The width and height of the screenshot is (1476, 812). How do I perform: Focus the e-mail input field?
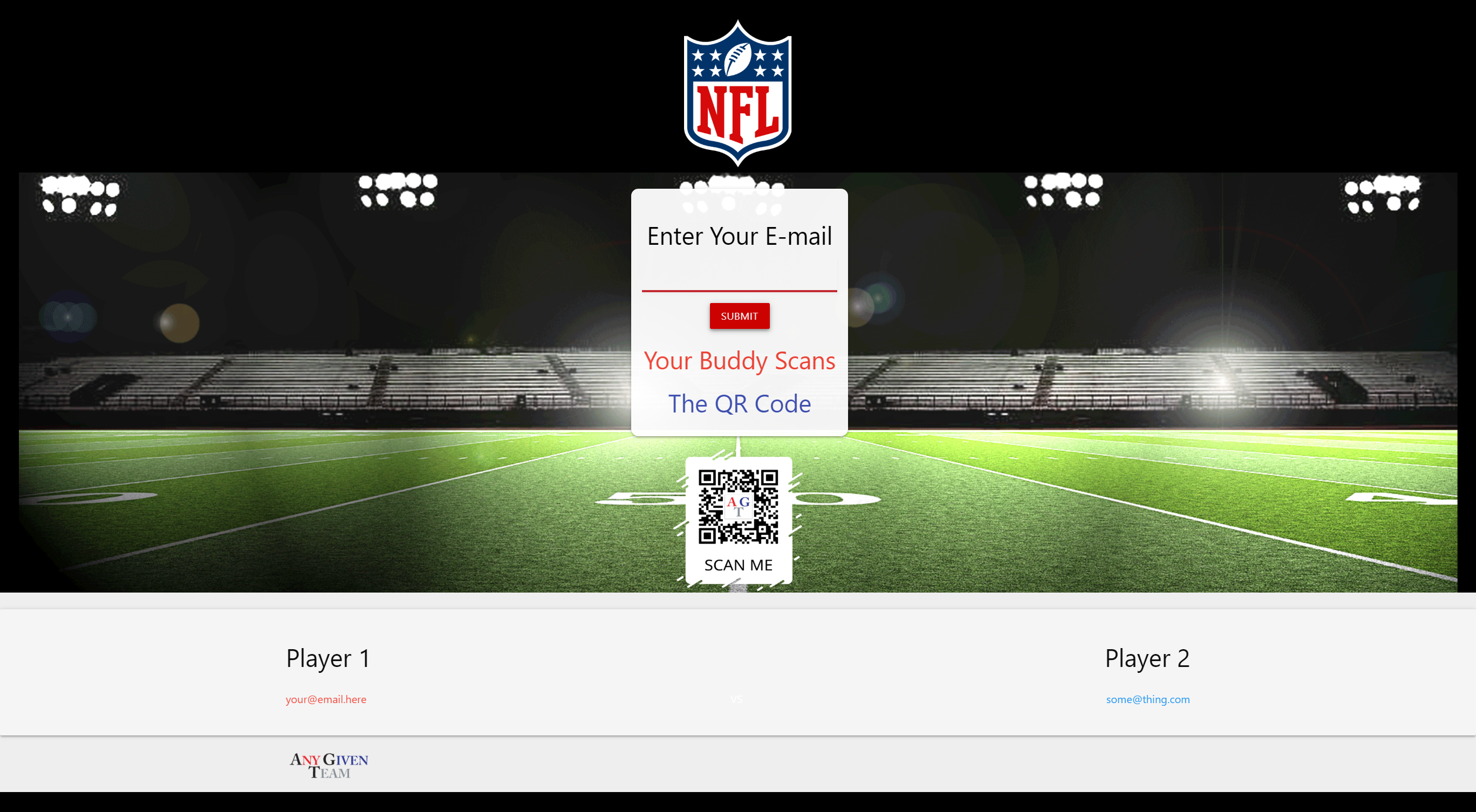739,276
